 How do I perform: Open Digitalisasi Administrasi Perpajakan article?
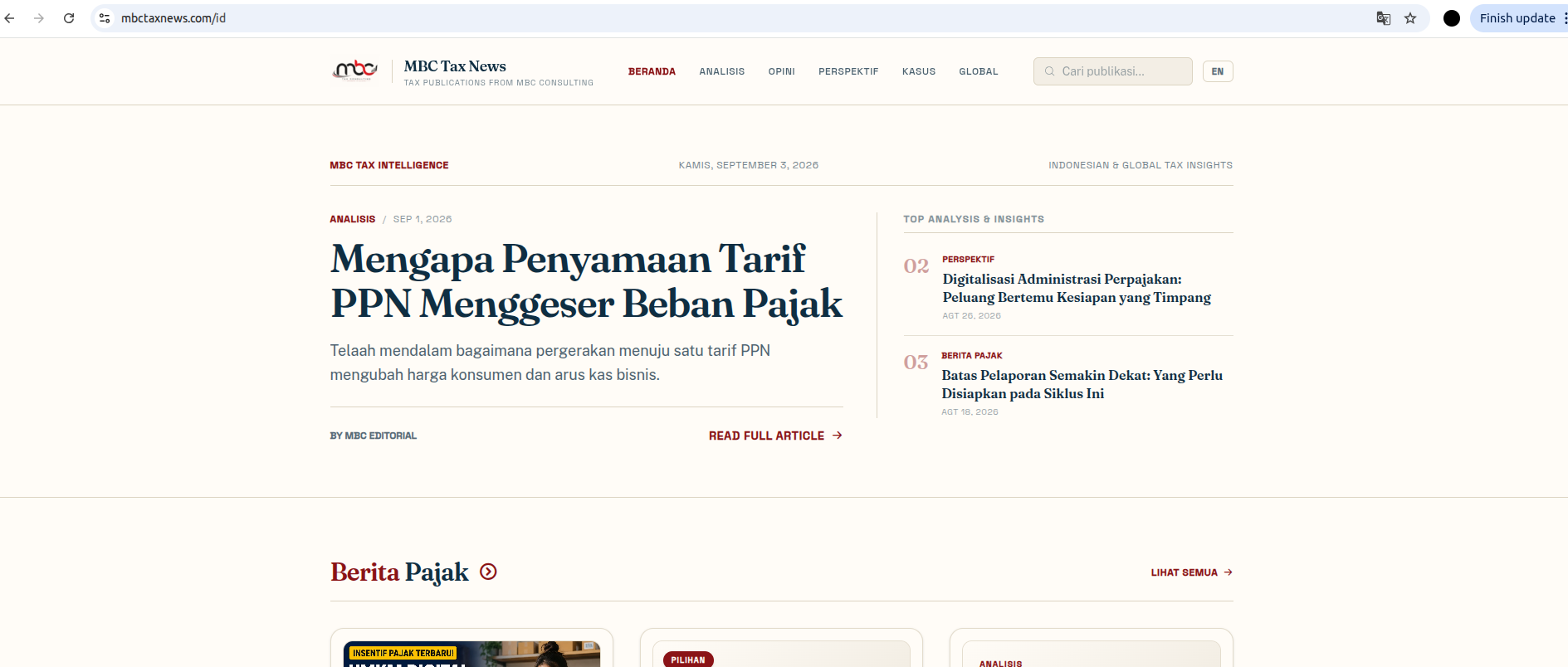(1077, 288)
